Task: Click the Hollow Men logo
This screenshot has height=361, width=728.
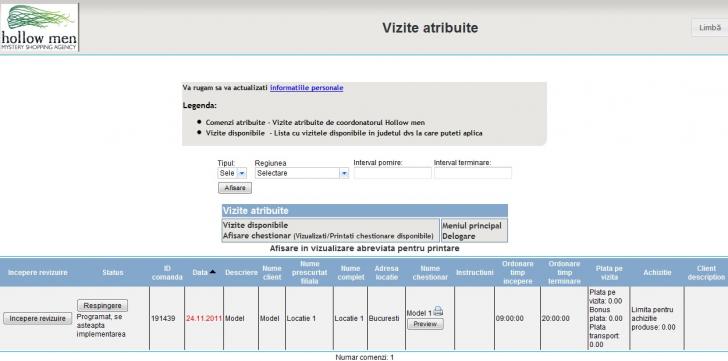Action: [39, 27]
